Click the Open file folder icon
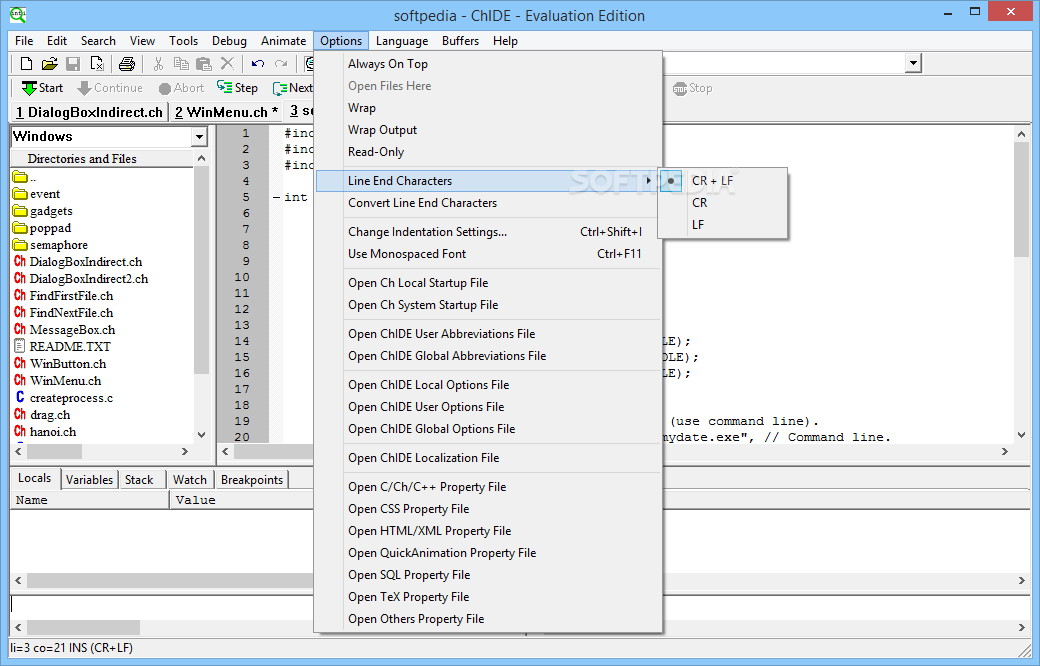 [x=49, y=64]
